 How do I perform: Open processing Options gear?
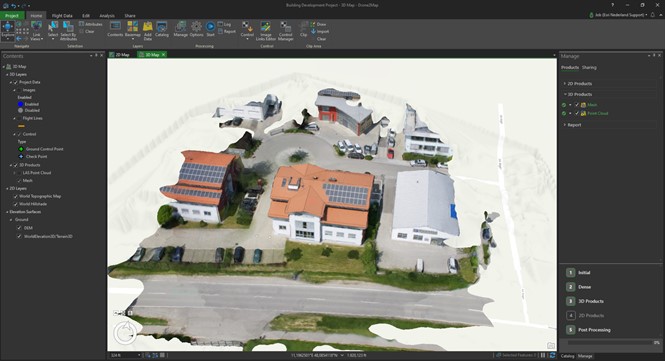[196, 30]
